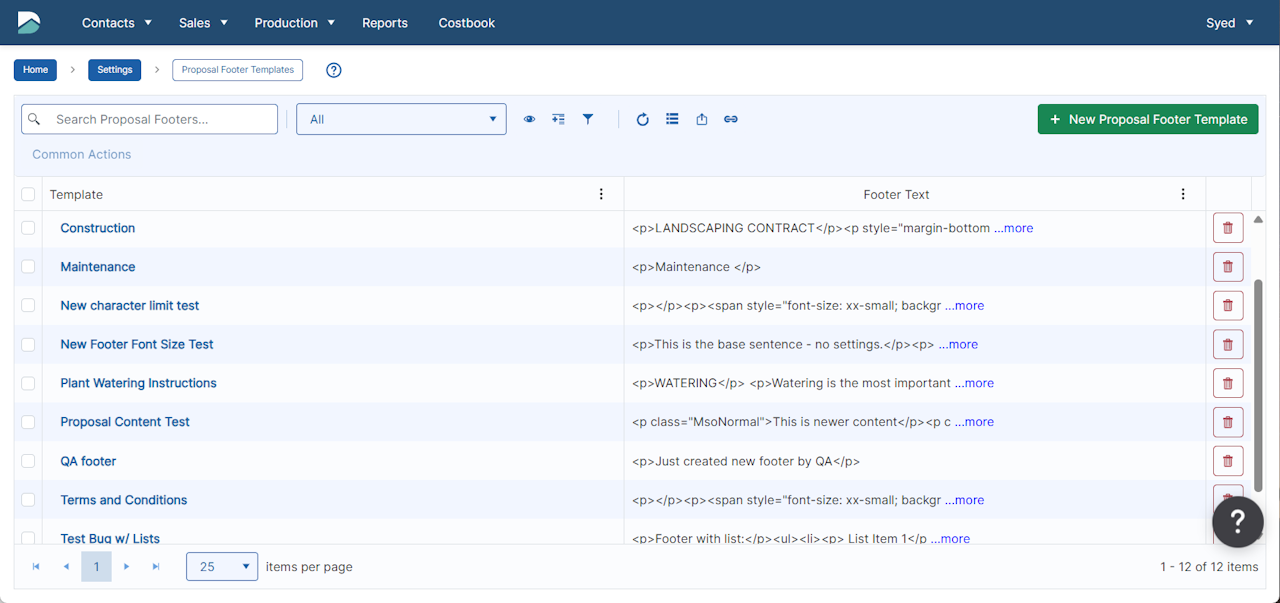1280x603 pixels.
Task: Tick the QA footer row checkbox
Action: [28, 461]
